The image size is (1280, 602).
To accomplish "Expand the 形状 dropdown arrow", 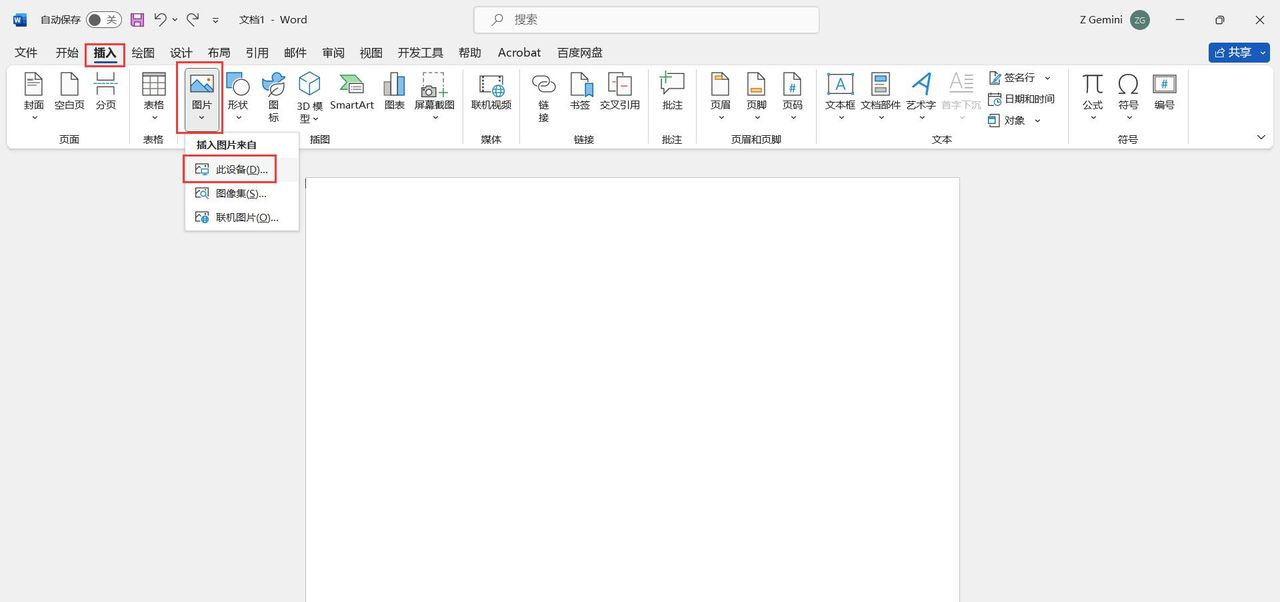I will [x=238, y=117].
